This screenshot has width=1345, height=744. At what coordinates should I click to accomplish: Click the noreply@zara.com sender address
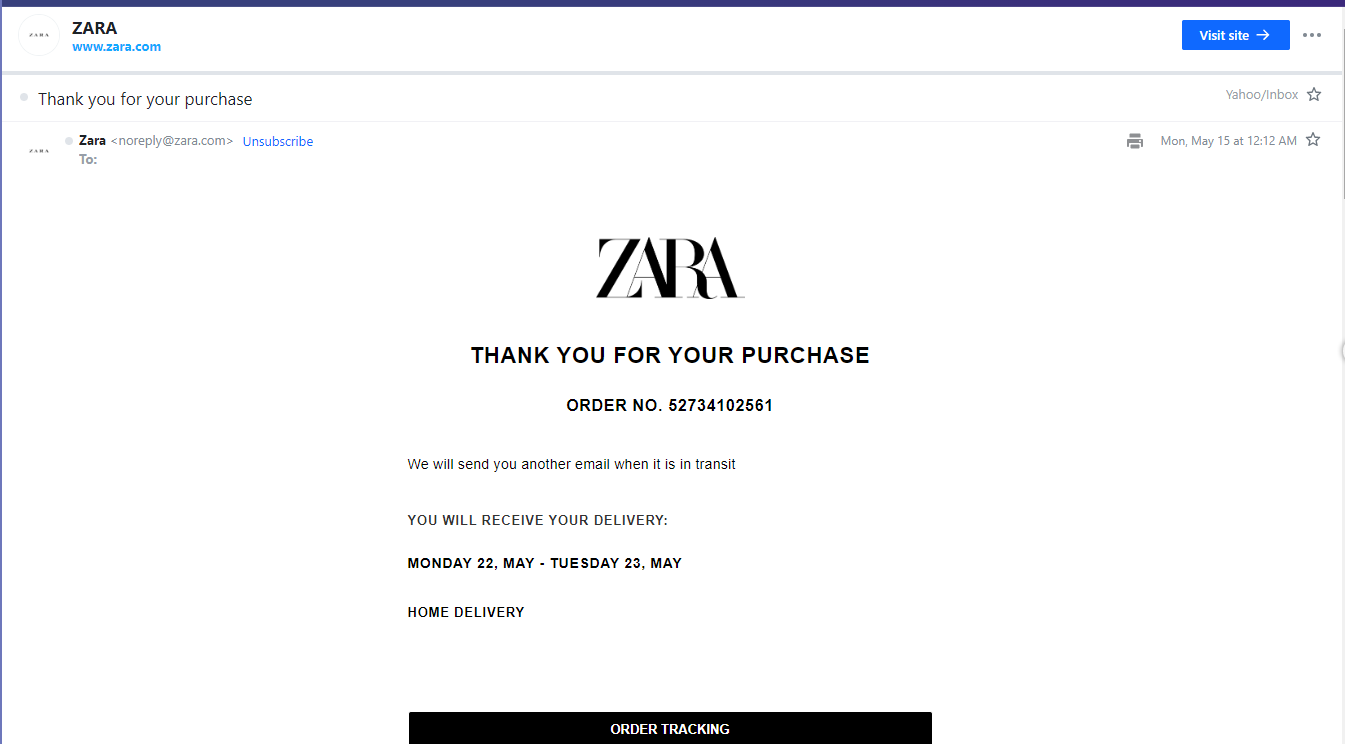172,141
